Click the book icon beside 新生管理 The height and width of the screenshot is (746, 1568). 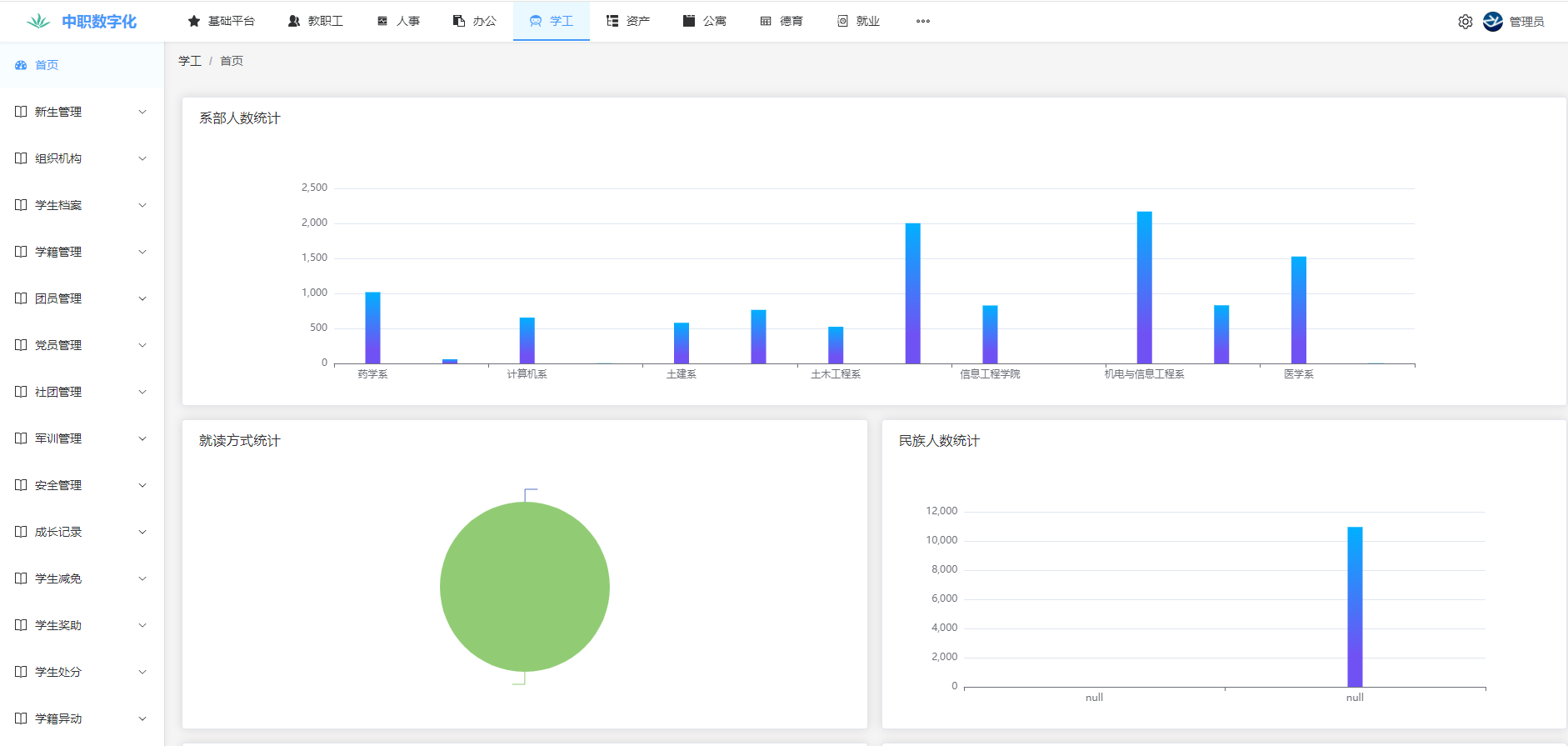point(21,112)
